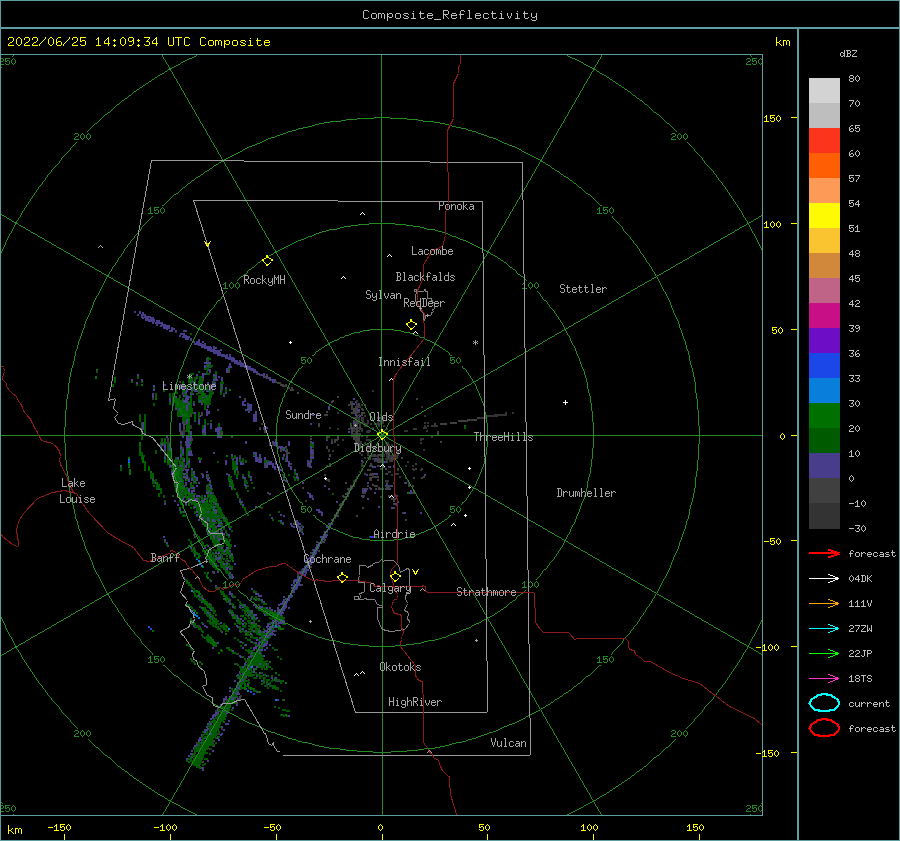Pick the slate swatch between 10 and 0 dBZ

824,466
